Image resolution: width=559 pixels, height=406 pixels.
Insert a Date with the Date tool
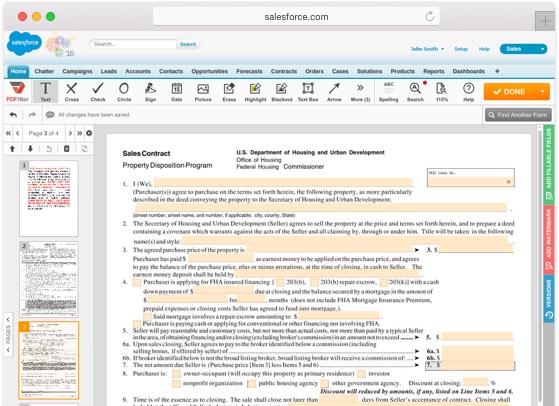click(177, 92)
